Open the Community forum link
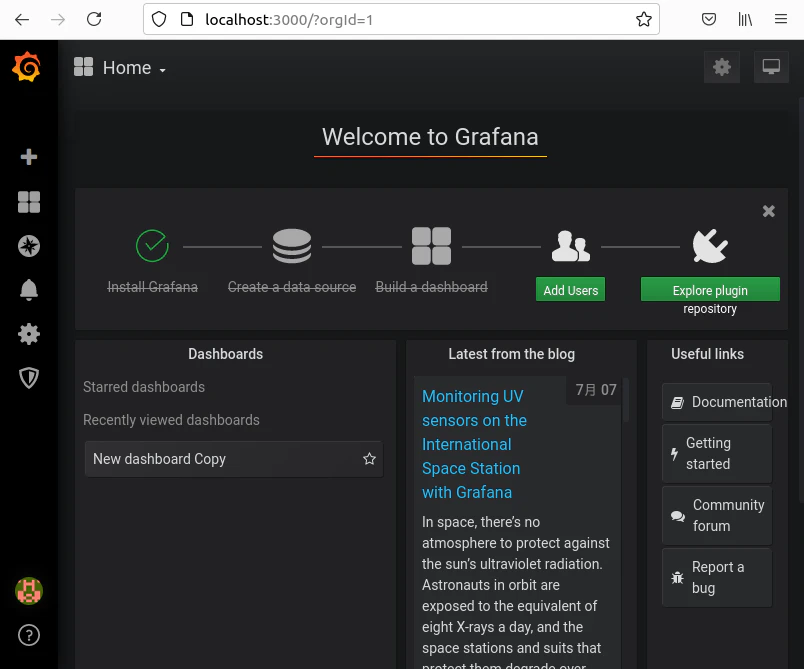 717,516
